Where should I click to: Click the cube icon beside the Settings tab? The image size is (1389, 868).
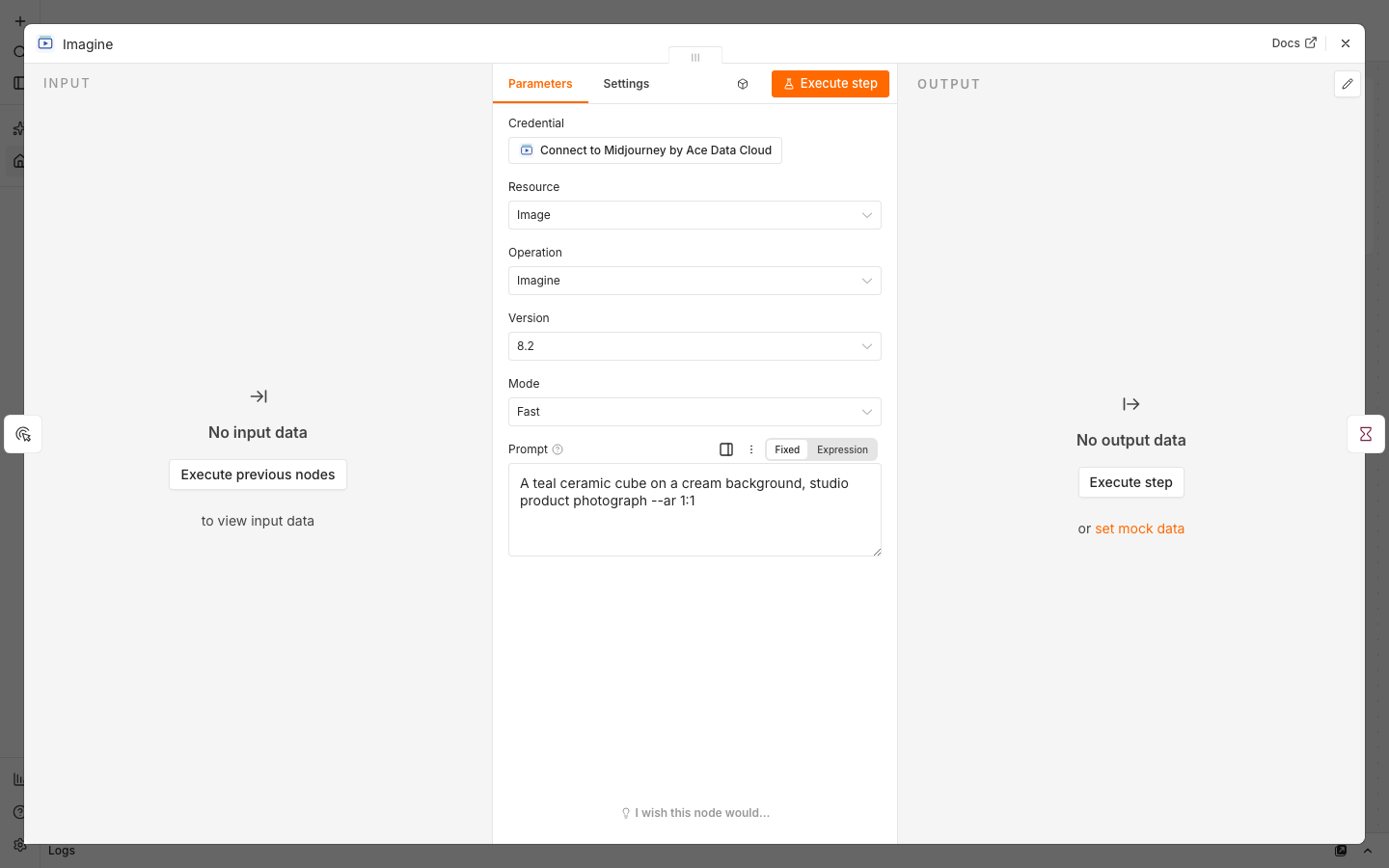[743, 84]
